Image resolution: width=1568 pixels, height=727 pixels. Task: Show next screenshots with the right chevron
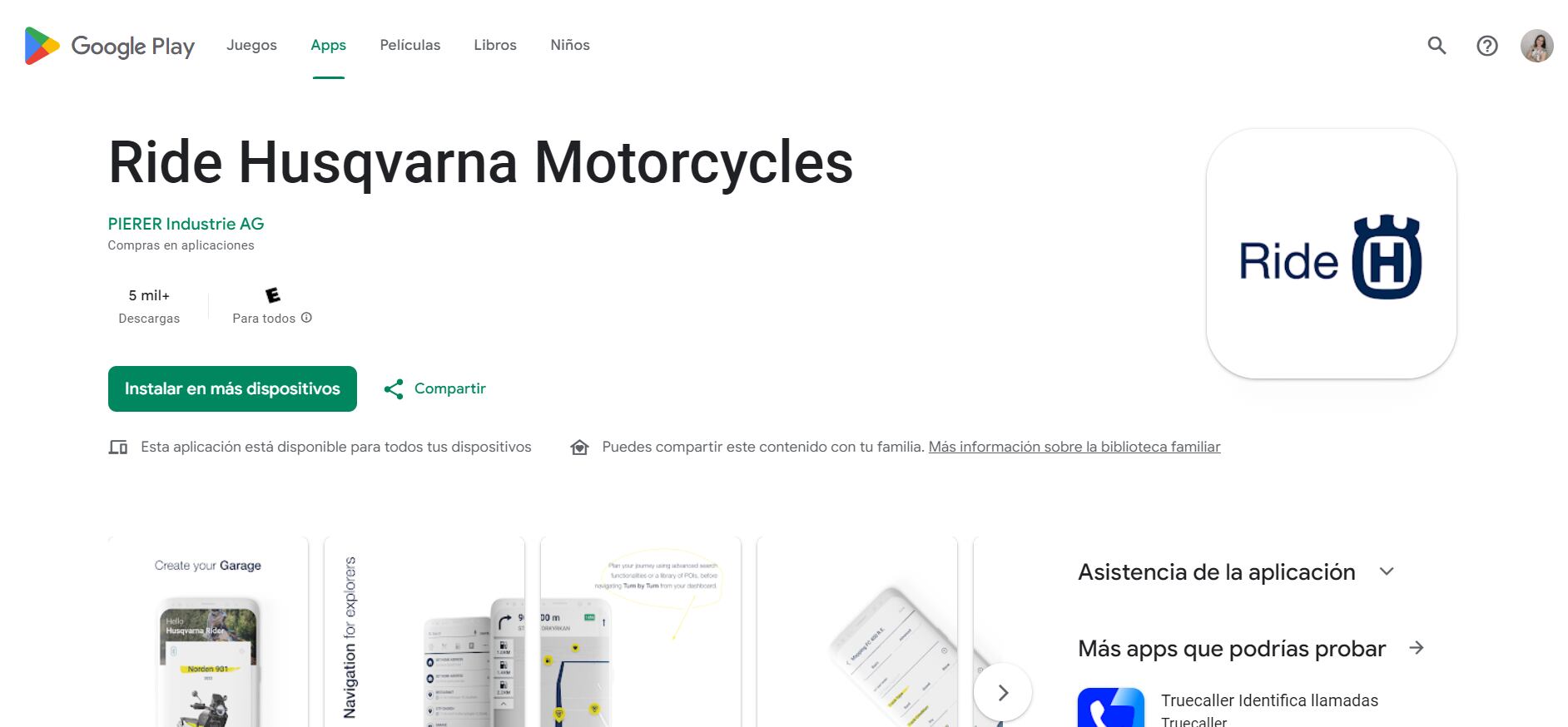click(x=1003, y=693)
